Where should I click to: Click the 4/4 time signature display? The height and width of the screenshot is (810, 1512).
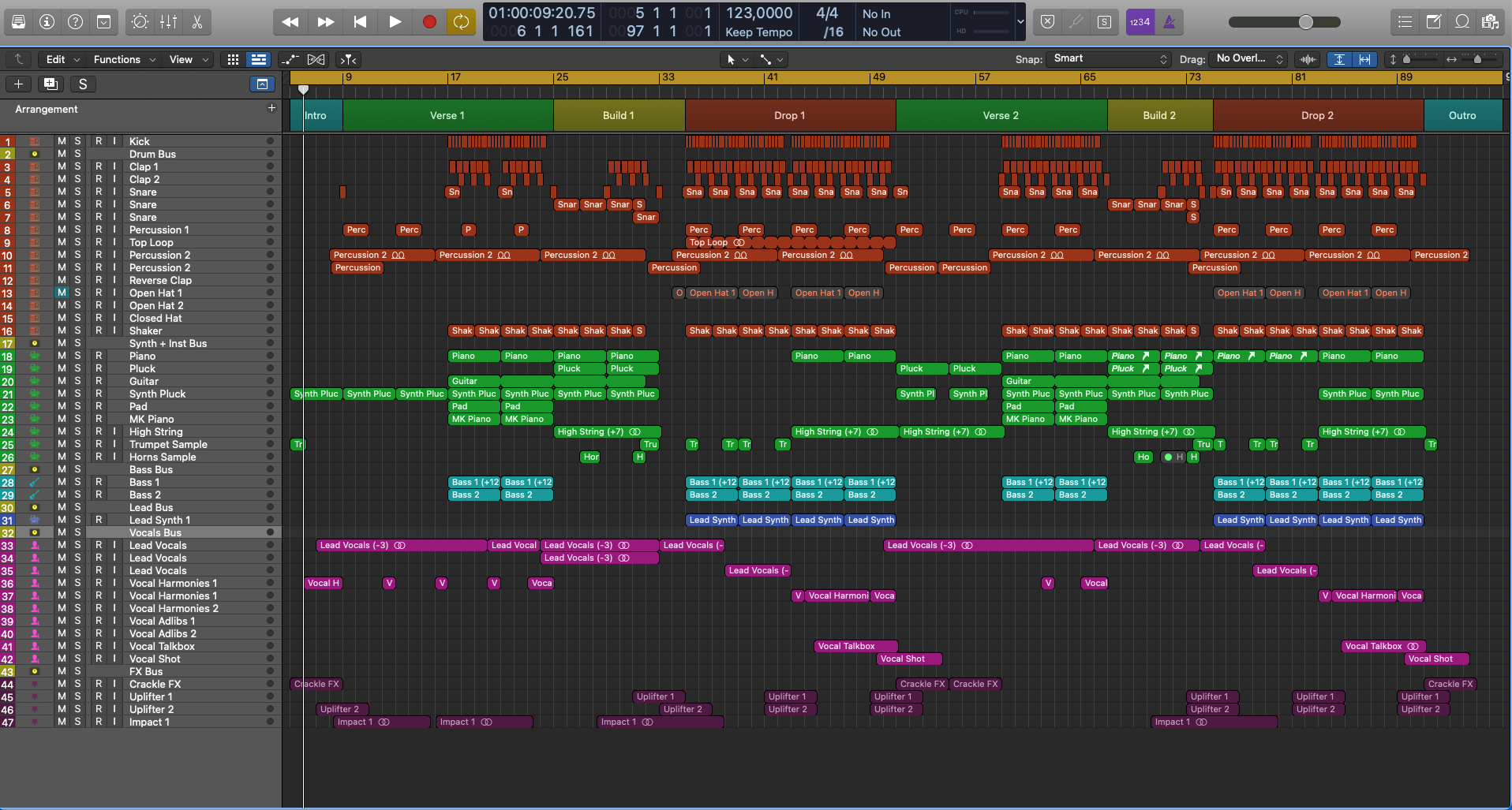[x=827, y=13]
